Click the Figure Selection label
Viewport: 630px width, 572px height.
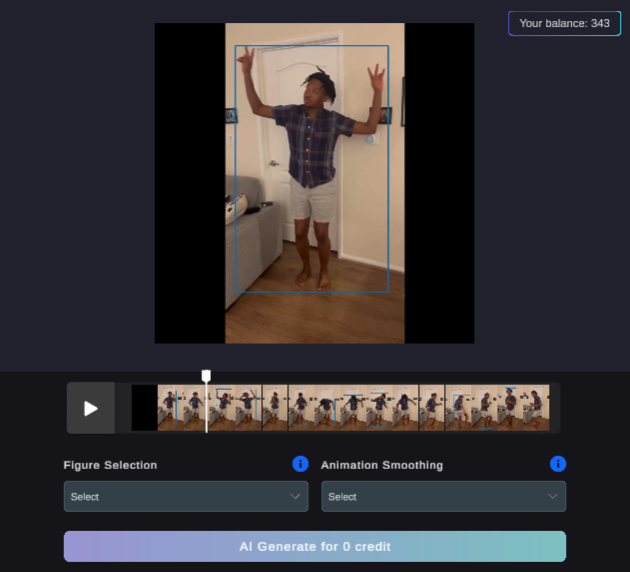110,465
